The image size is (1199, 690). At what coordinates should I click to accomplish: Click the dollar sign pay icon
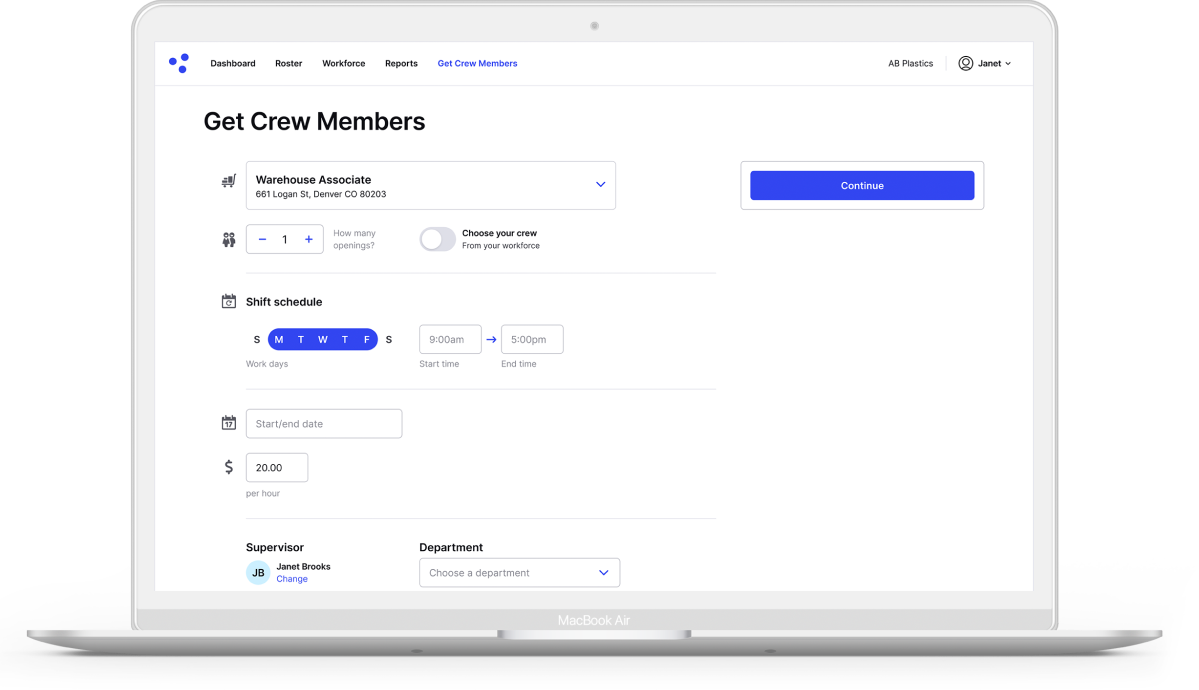229,467
